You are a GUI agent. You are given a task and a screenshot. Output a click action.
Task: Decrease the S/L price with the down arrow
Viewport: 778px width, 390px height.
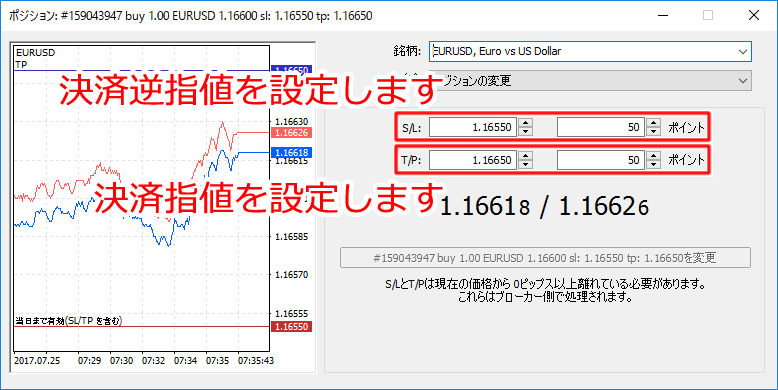point(525,131)
